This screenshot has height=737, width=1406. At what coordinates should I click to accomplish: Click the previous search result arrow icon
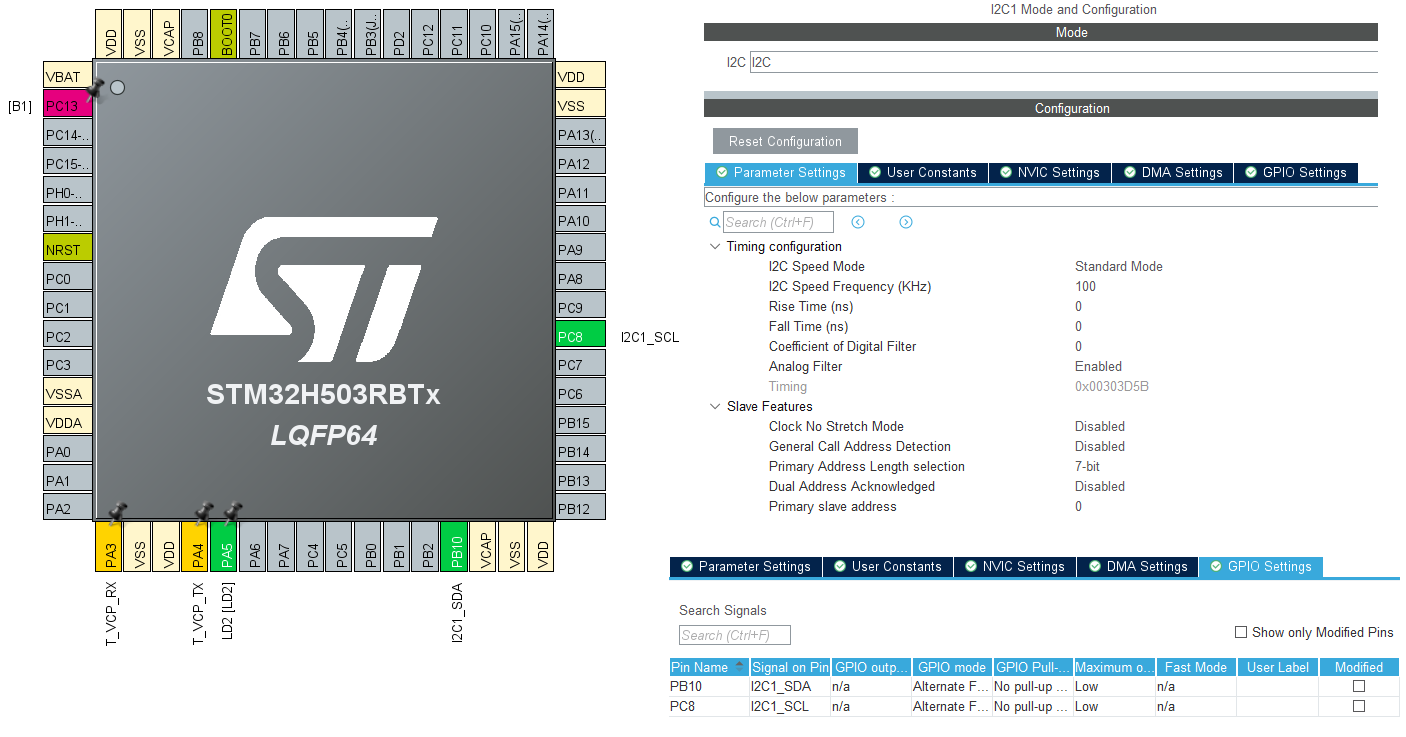point(858,222)
